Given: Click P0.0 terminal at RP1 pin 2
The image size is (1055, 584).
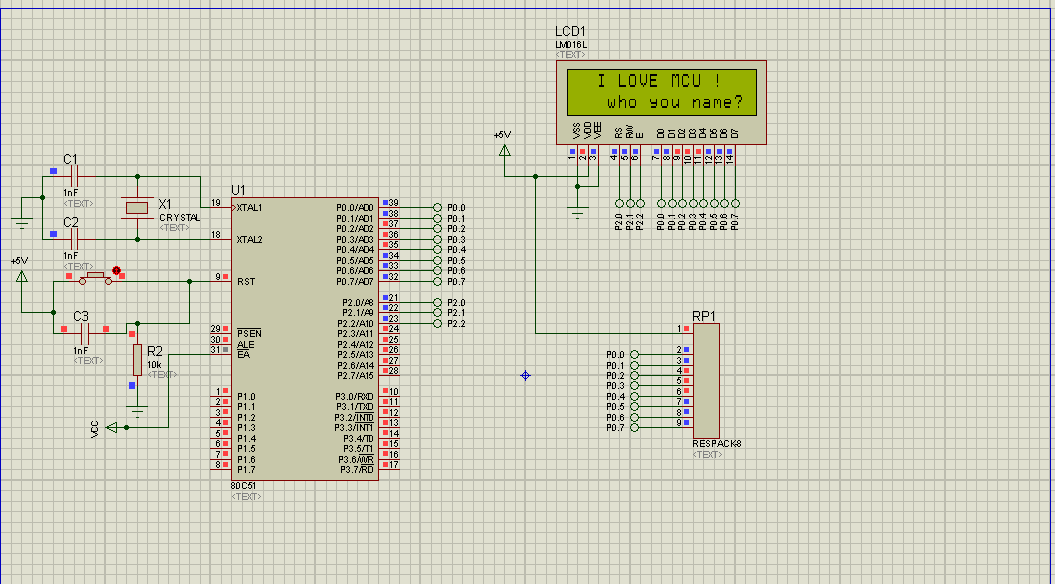Looking at the screenshot, I should coord(634,355).
